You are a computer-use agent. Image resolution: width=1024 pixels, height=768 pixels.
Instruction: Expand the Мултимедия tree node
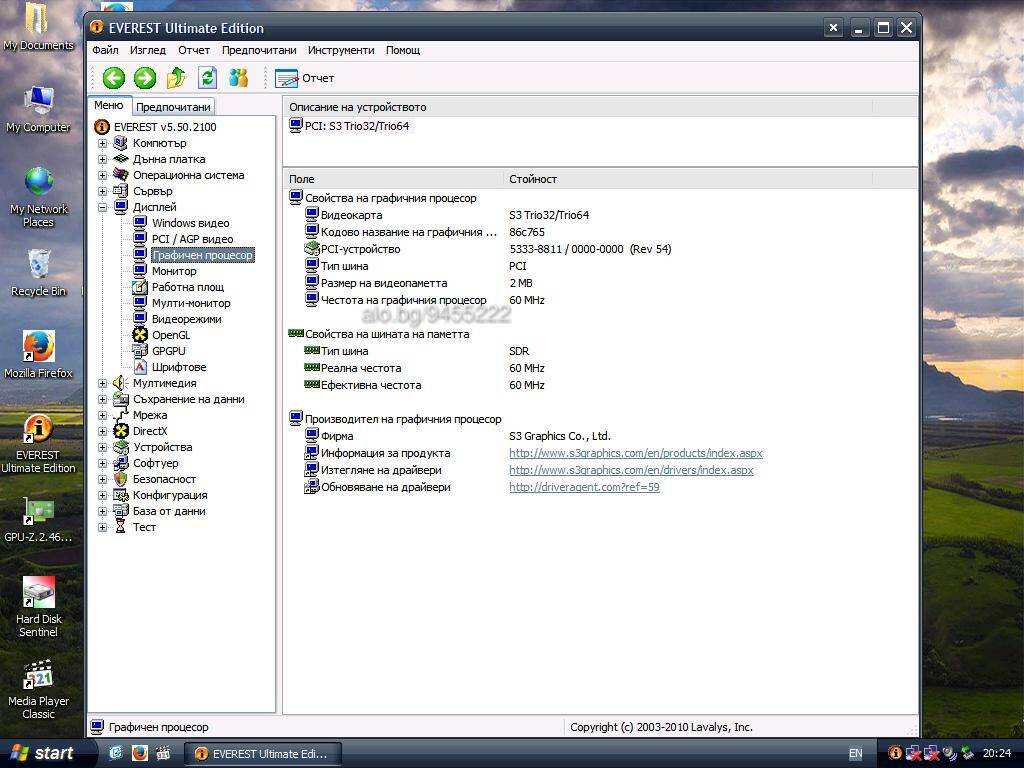[x=103, y=383]
